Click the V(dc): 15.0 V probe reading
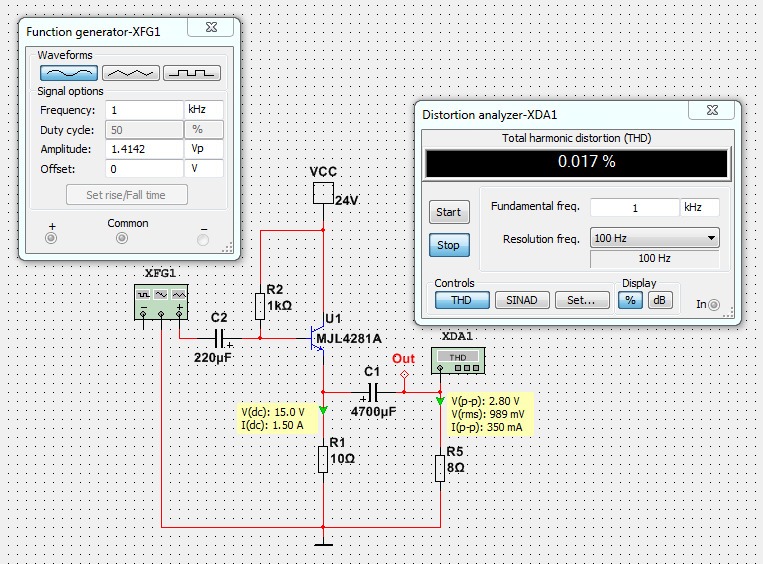Viewport: 763px width, 564px height. (x=273, y=412)
